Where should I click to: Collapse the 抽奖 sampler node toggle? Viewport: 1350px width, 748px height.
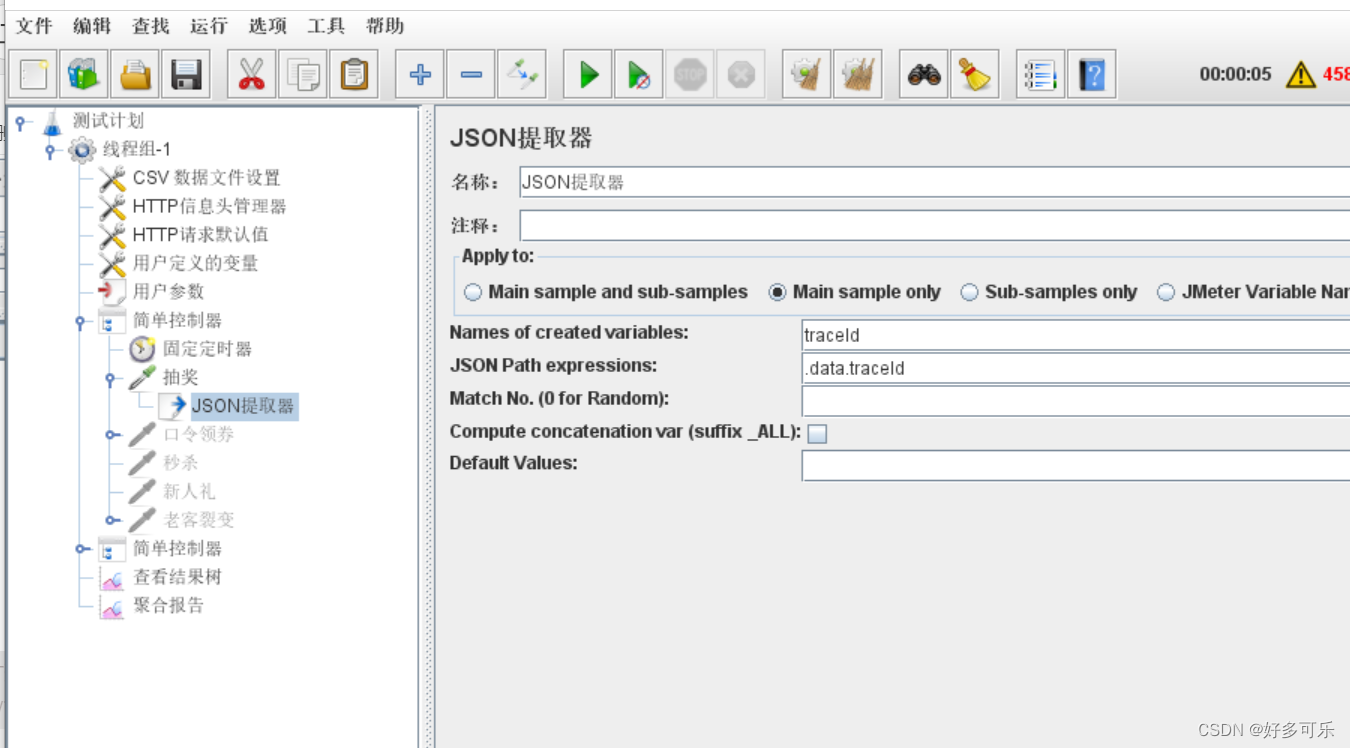(110, 379)
